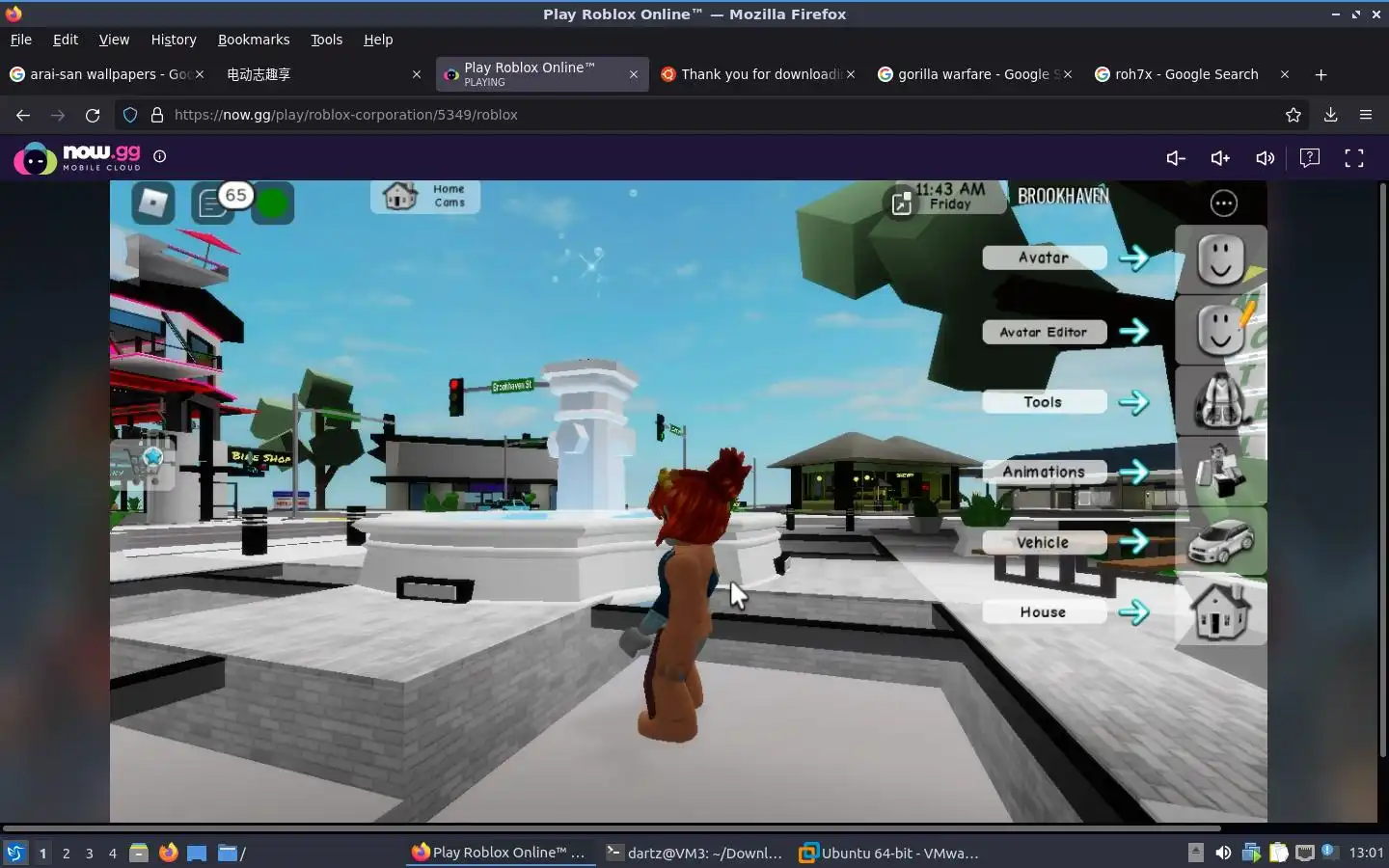Viewport: 1389px width, 868px height.
Task: Open the Edit menu
Action: tap(66, 40)
